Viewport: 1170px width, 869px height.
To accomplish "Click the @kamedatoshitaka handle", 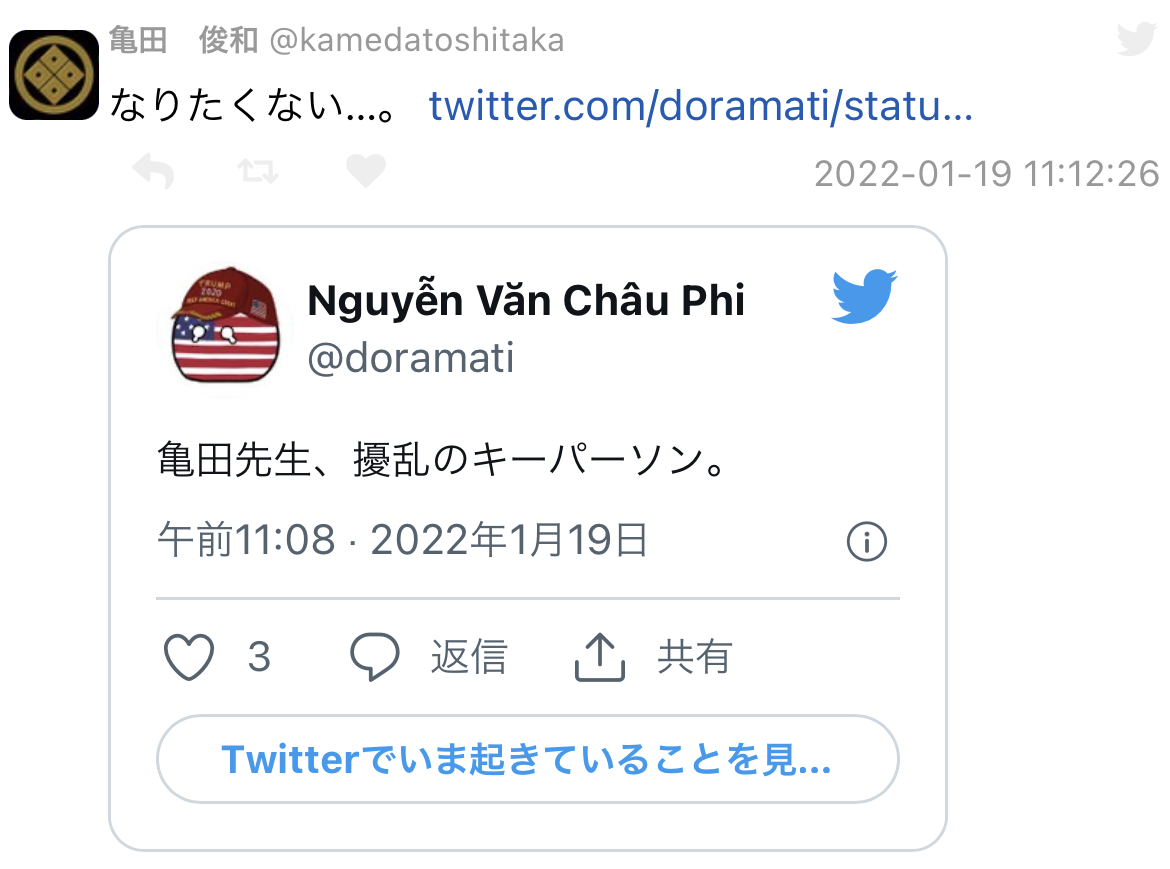I will point(416,40).
